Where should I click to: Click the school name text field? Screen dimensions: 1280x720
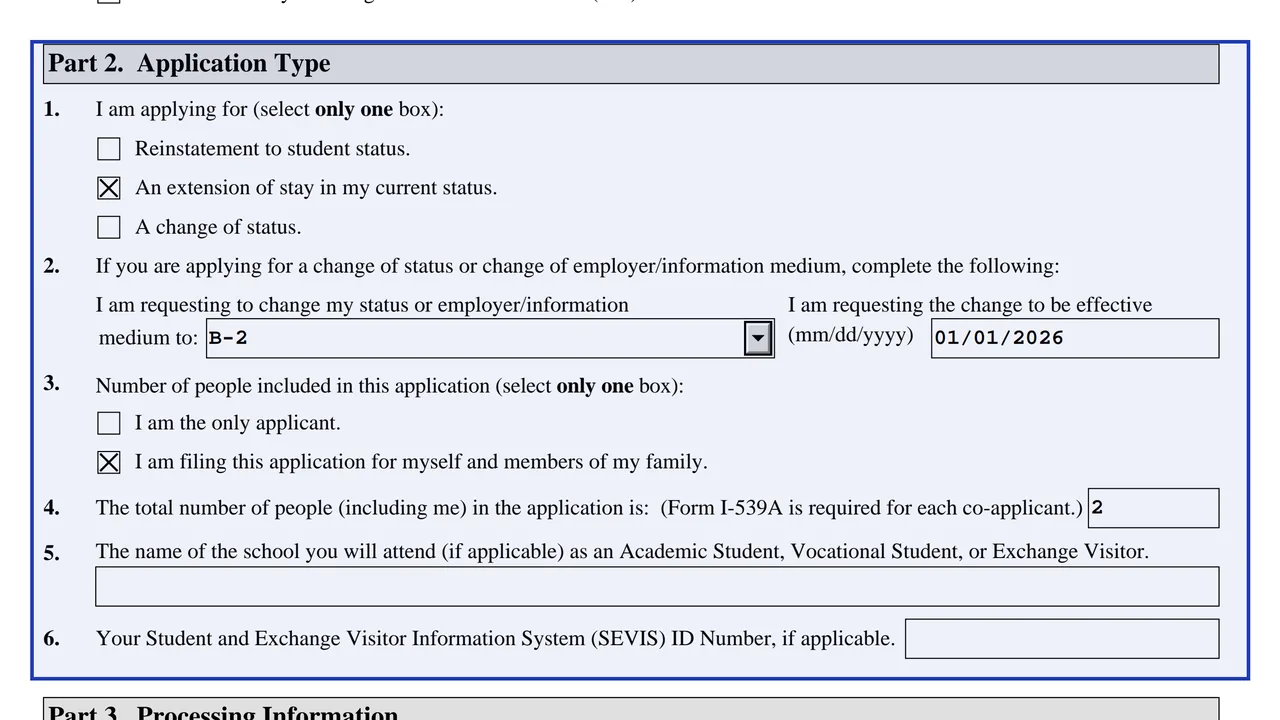(x=657, y=587)
